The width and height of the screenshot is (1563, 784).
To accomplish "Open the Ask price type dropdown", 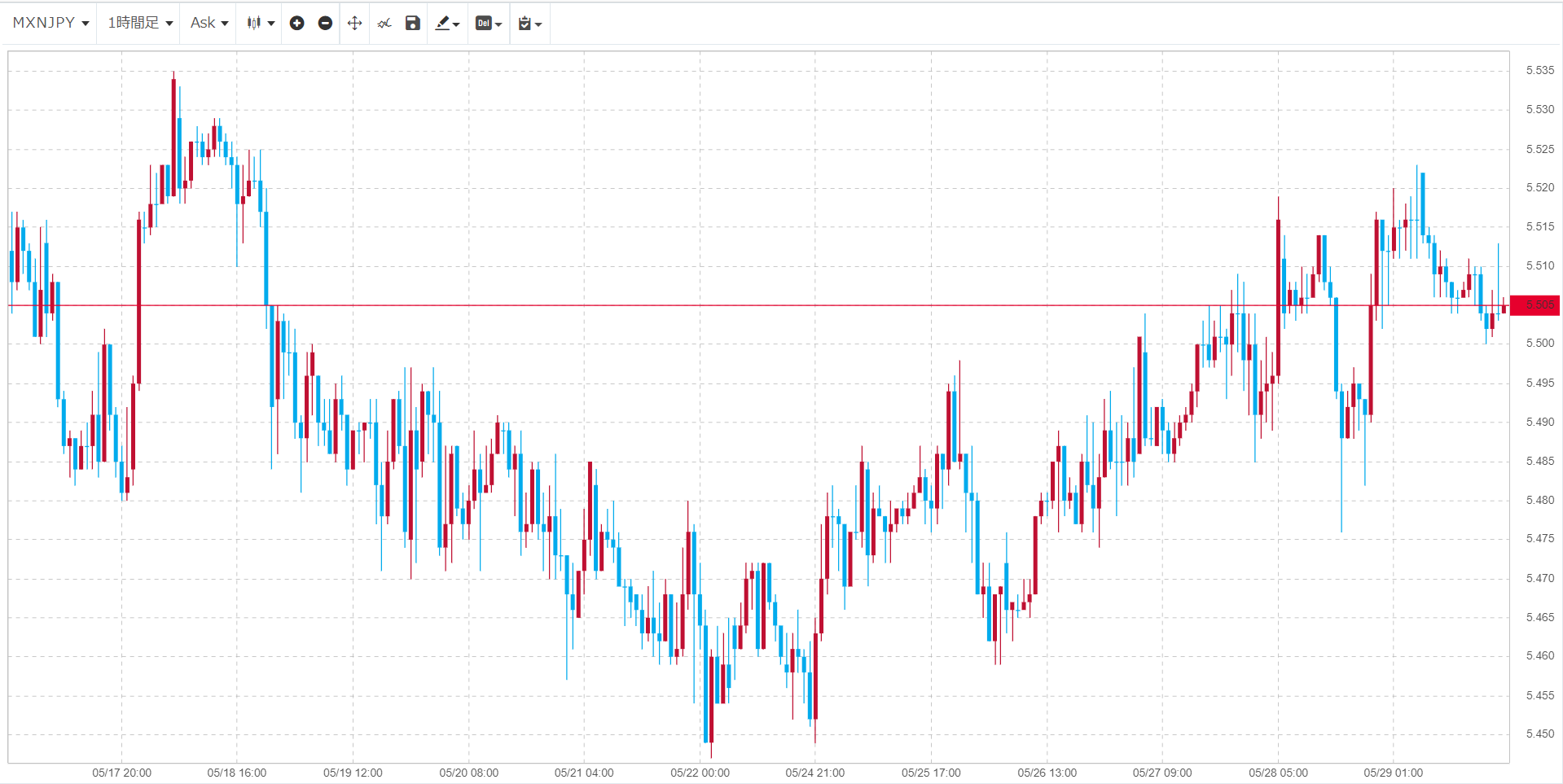I will (209, 23).
